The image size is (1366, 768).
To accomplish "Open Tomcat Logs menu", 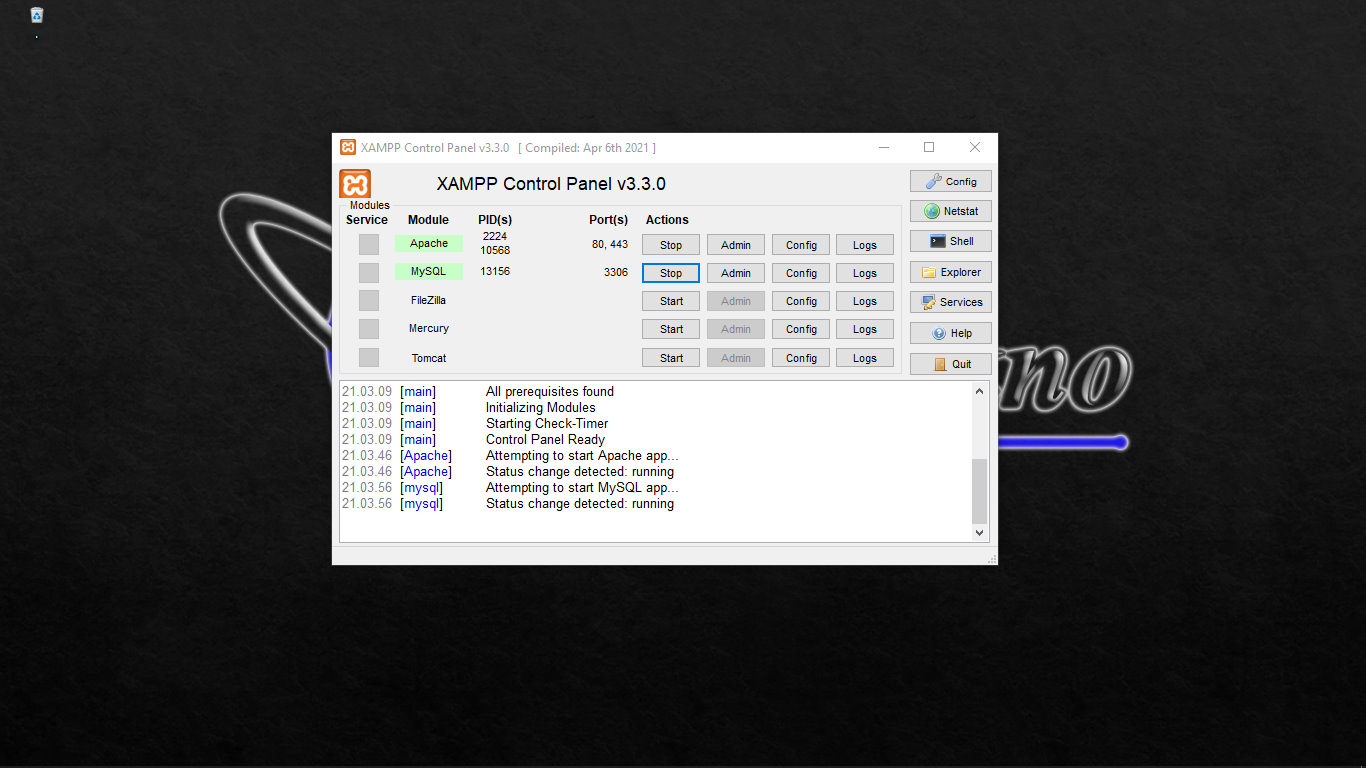I will point(865,358).
